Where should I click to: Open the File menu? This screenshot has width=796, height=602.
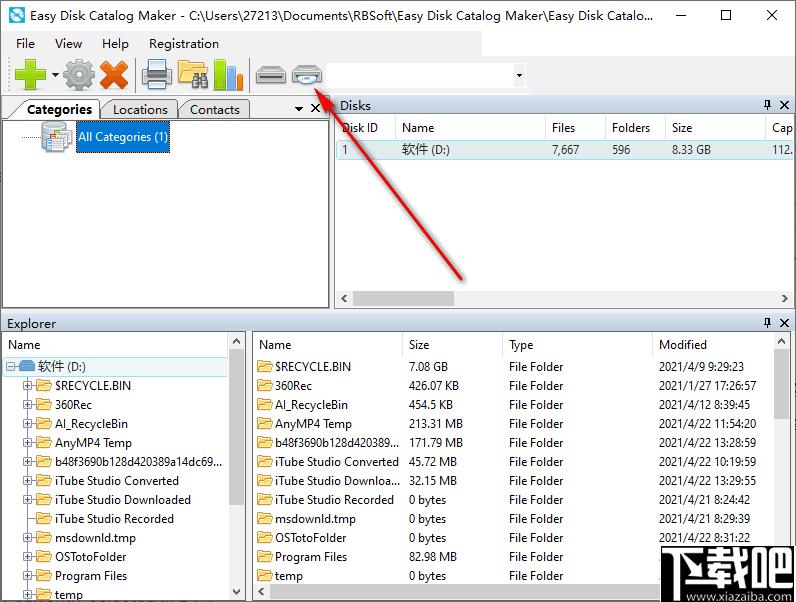click(x=25, y=44)
